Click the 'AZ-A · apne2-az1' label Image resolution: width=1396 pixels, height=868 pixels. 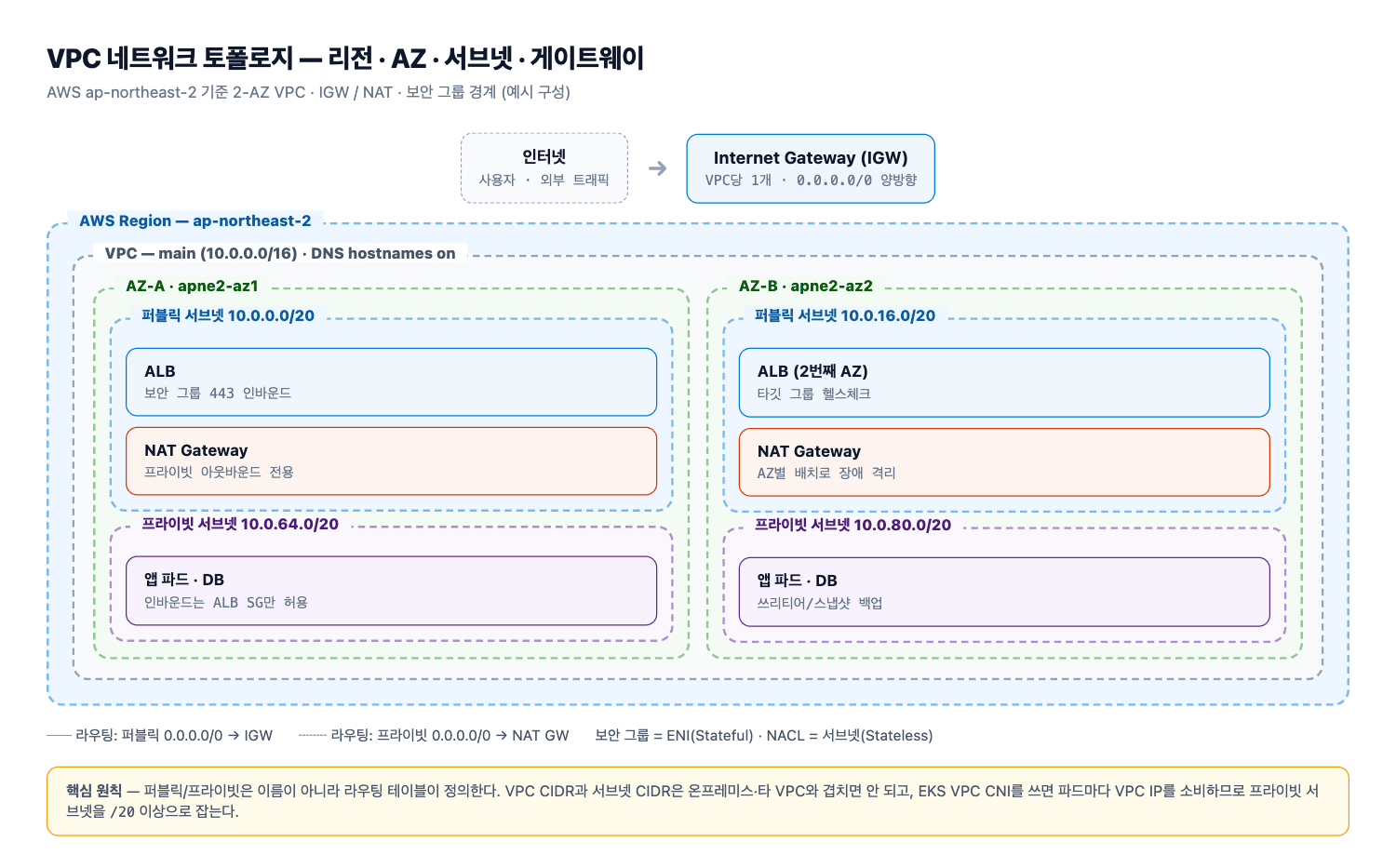point(192,286)
